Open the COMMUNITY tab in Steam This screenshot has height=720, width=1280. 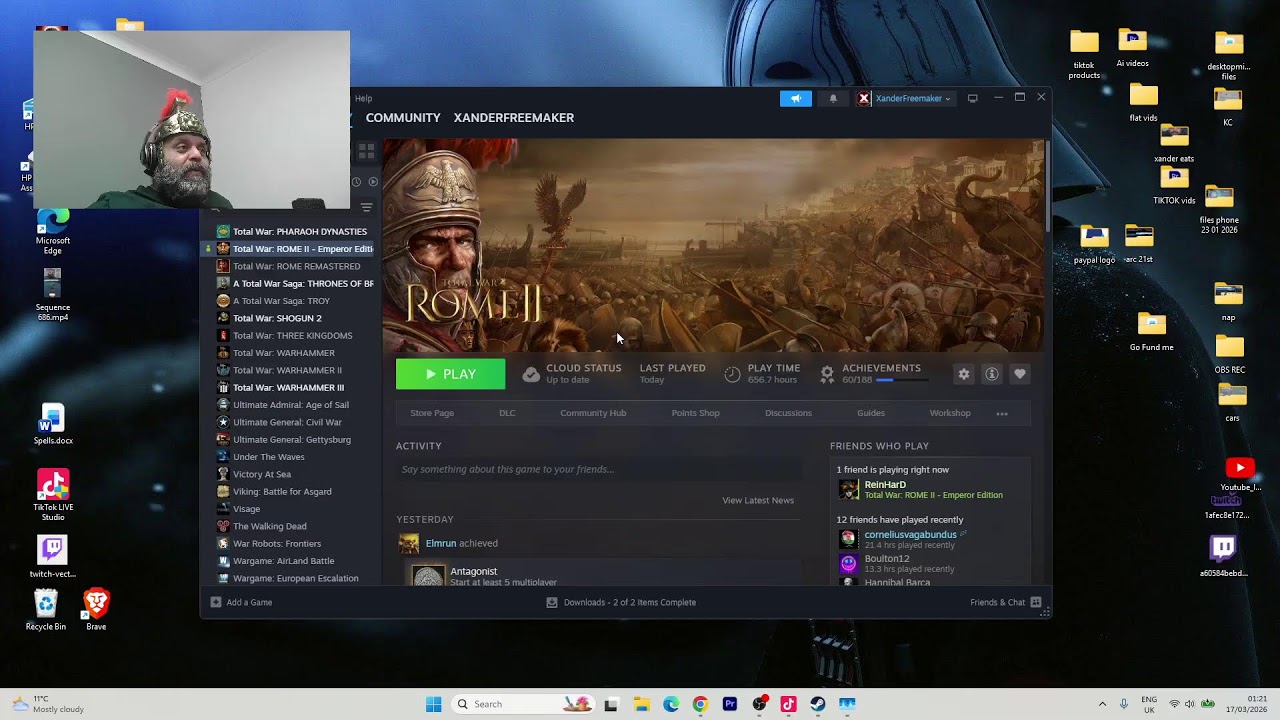tap(403, 118)
